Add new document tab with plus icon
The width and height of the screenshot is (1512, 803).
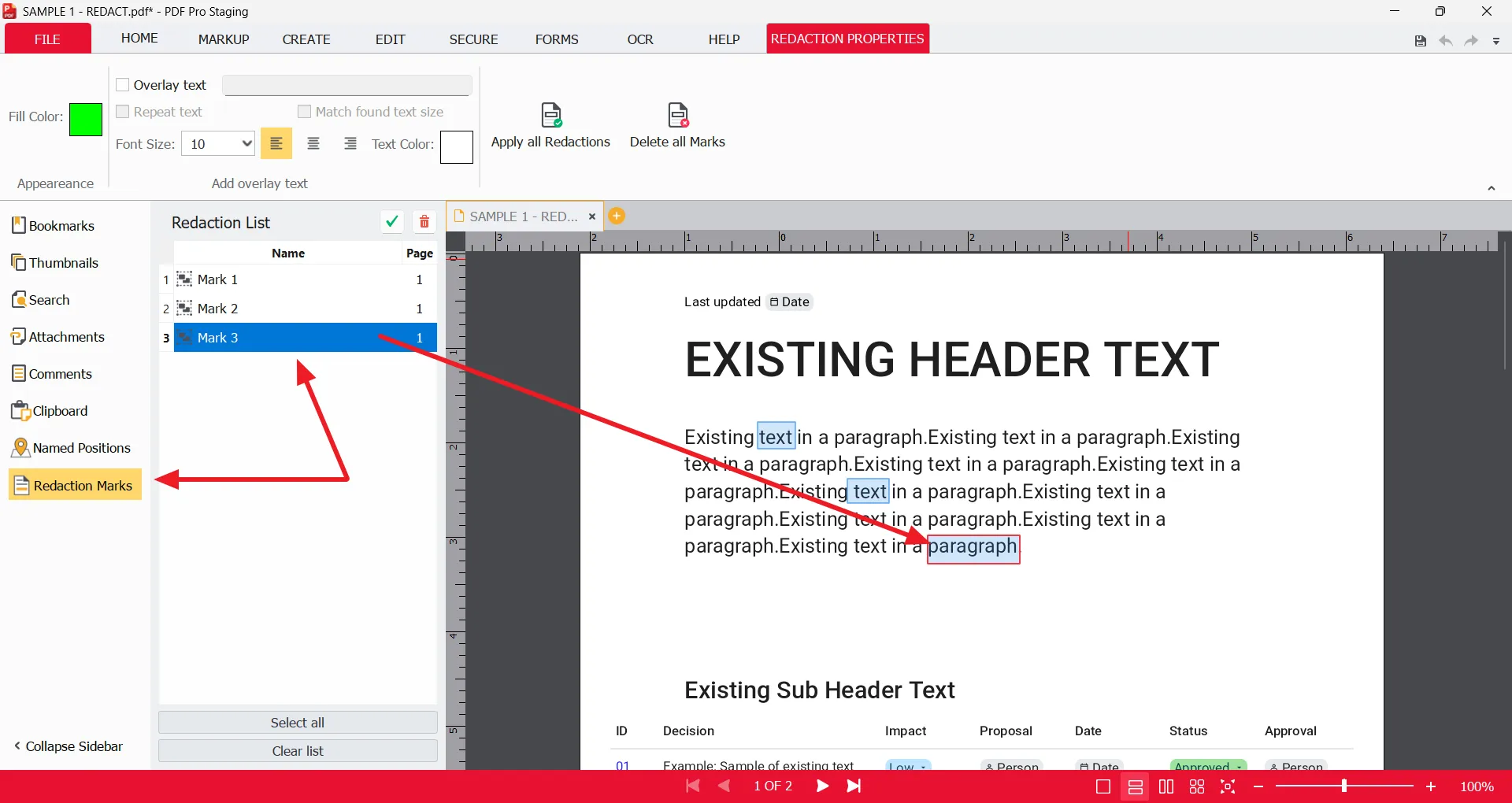coord(617,216)
